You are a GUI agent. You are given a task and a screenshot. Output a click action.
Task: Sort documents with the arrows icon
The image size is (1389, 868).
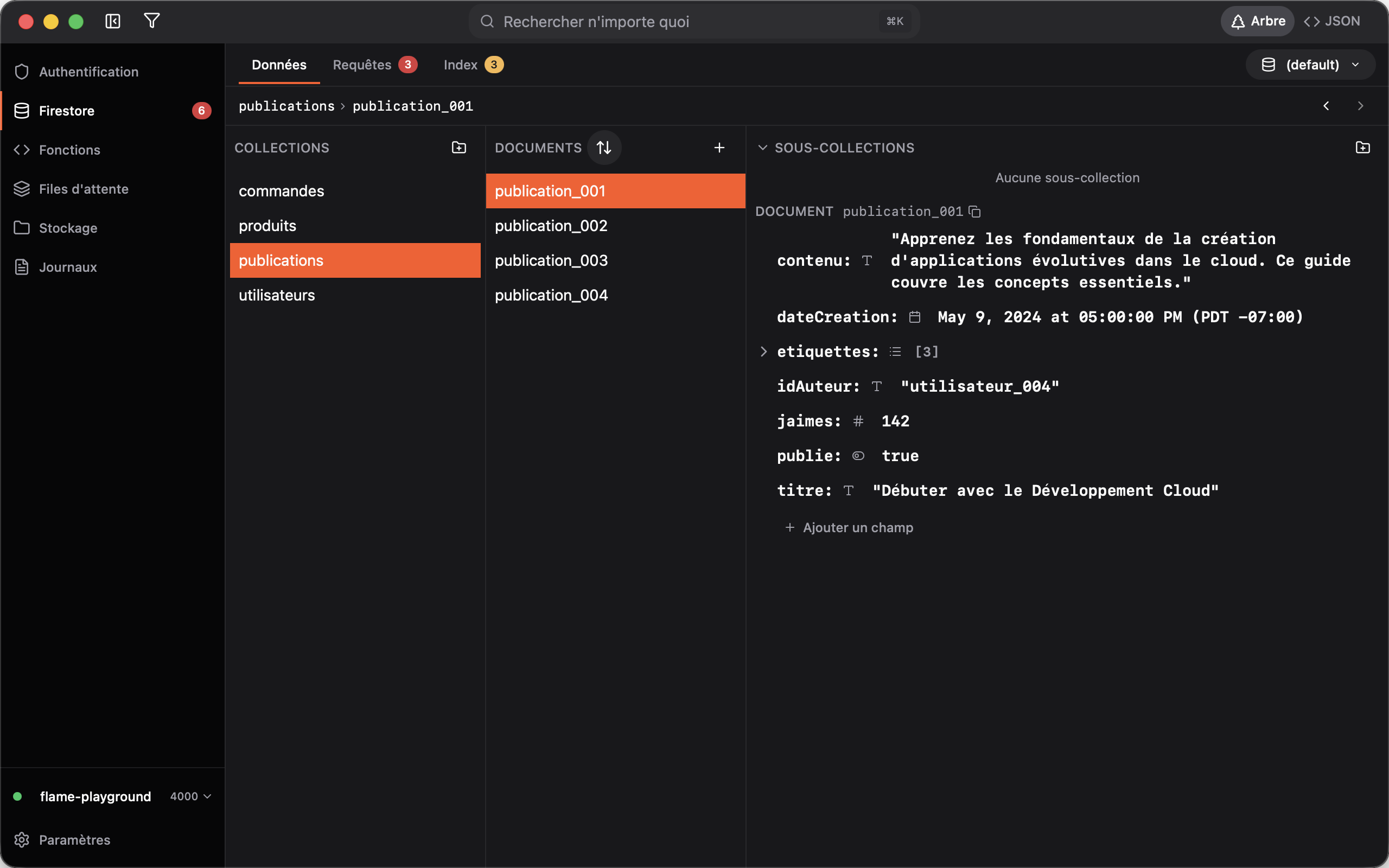[604, 148]
